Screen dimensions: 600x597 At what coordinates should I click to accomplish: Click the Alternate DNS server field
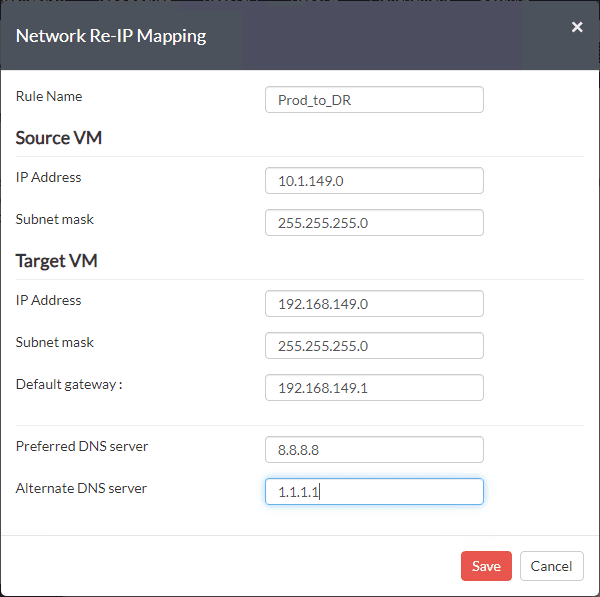point(374,492)
